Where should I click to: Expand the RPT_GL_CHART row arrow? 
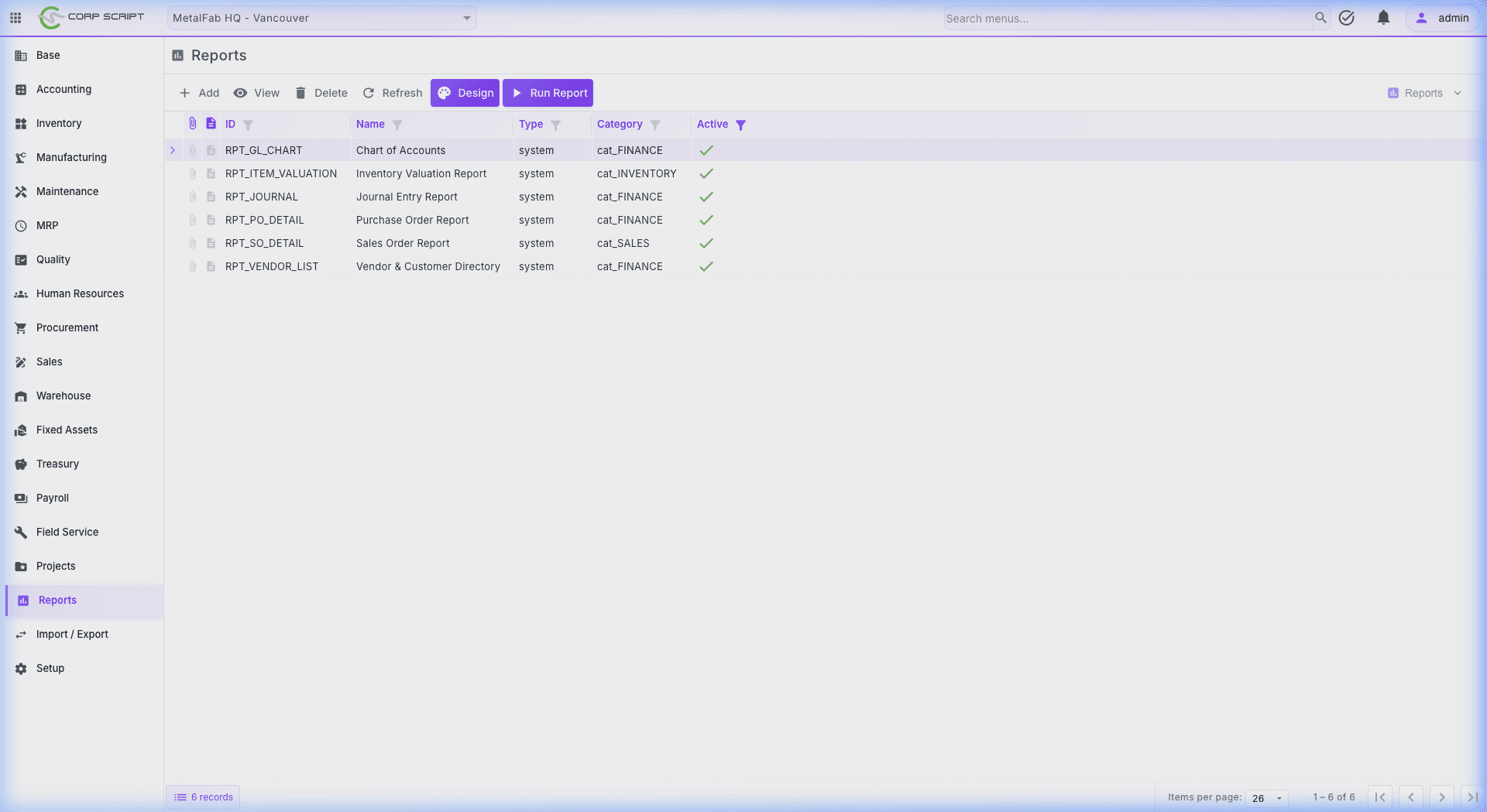click(x=173, y=150)
